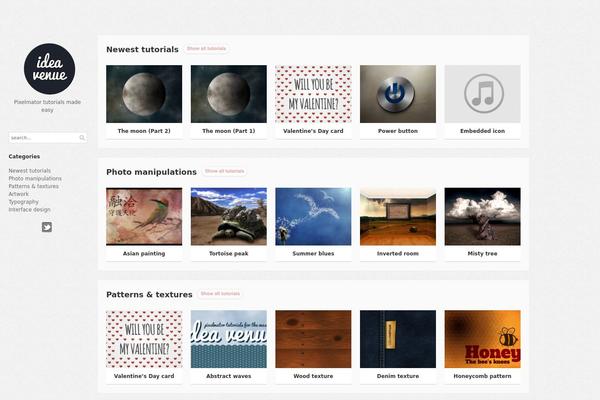Open Inverted room thumbnail
600x400 pixels.
(398, 216)
